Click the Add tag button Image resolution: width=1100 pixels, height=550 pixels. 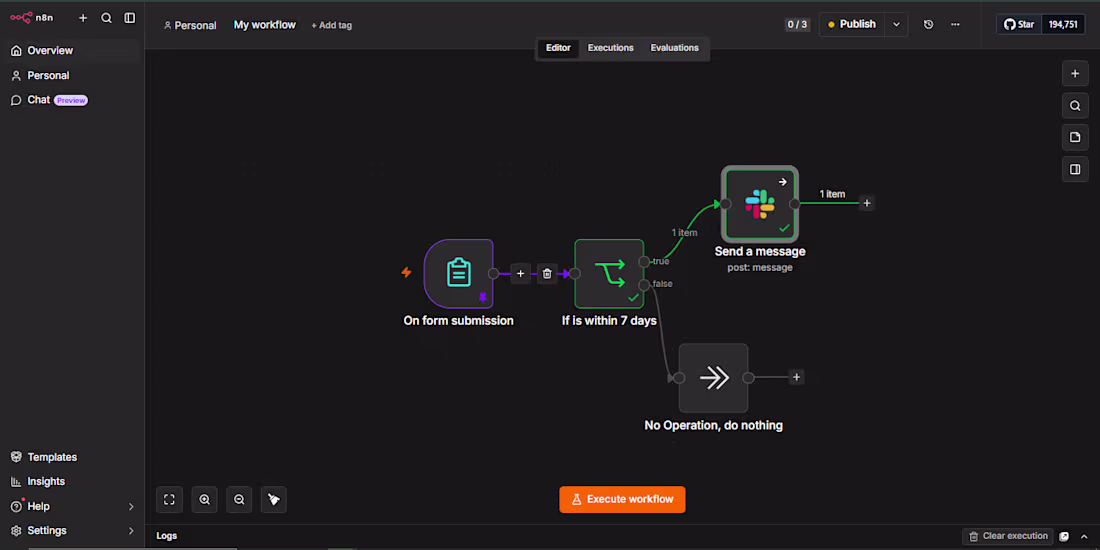tap(332, 25)
